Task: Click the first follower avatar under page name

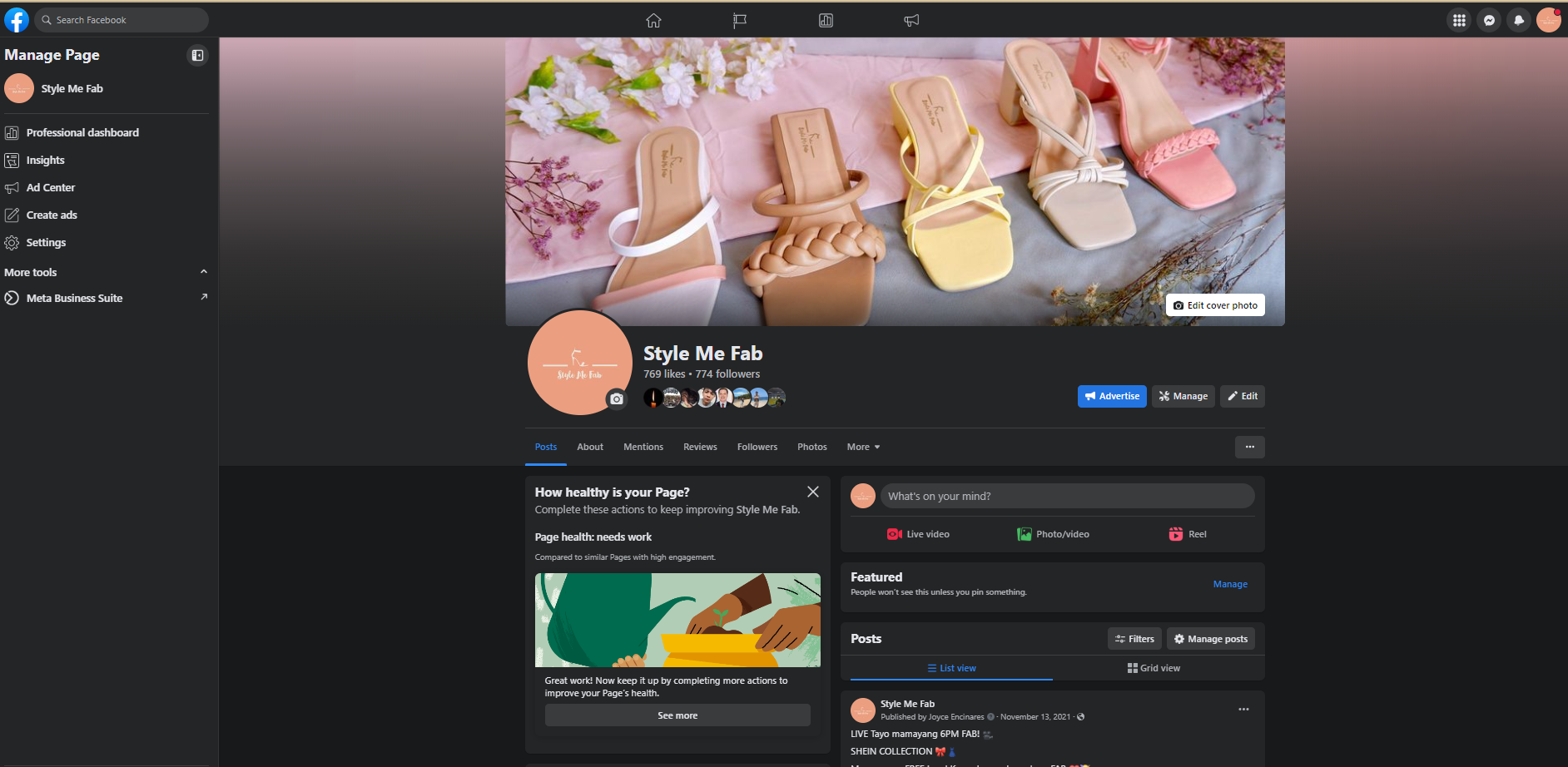Action: coord(653,398)
